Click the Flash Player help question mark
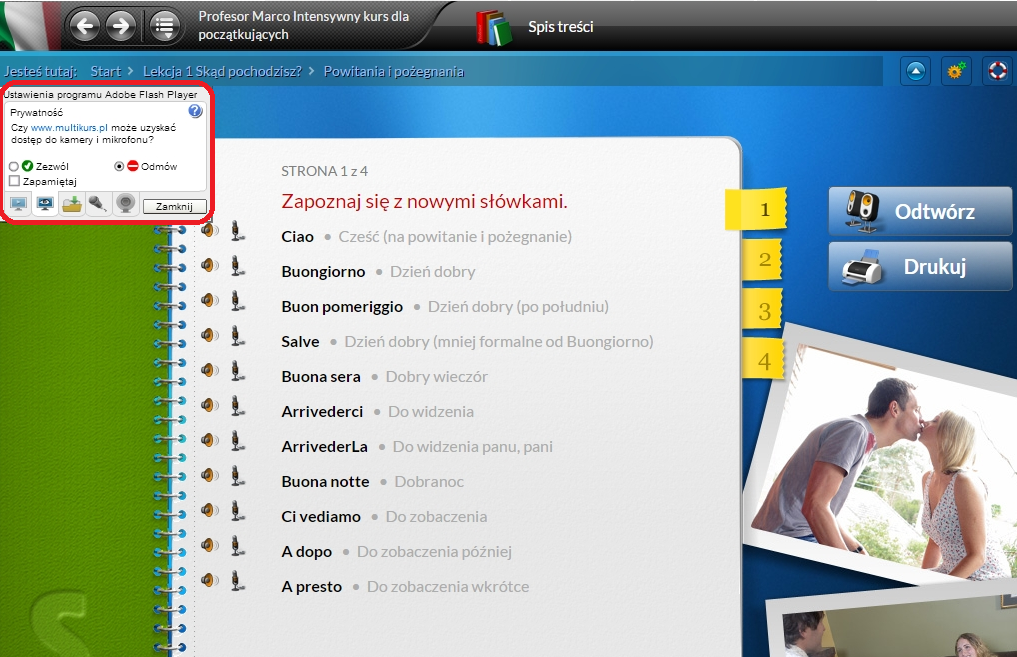 click(196, 111)
